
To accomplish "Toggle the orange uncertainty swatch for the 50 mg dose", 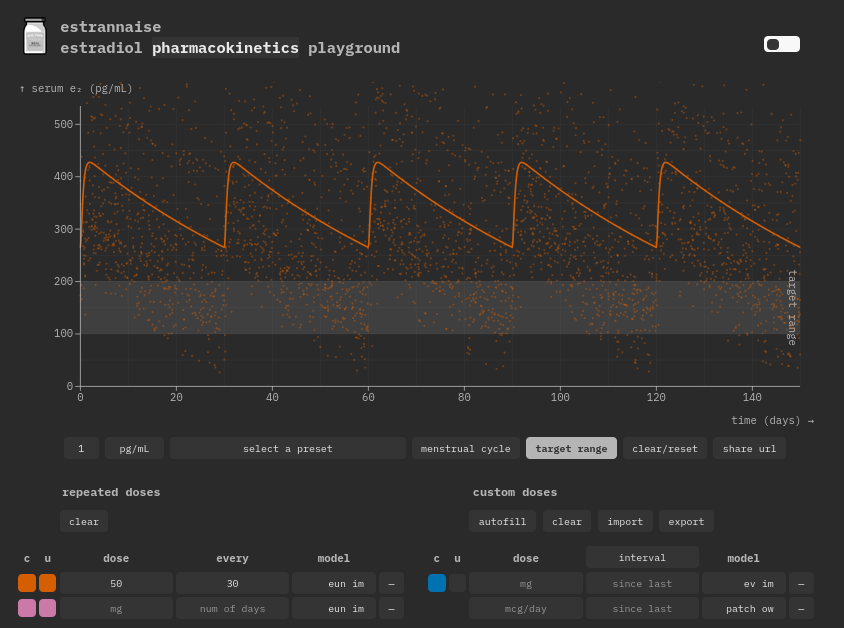I will tap(47, 583).
